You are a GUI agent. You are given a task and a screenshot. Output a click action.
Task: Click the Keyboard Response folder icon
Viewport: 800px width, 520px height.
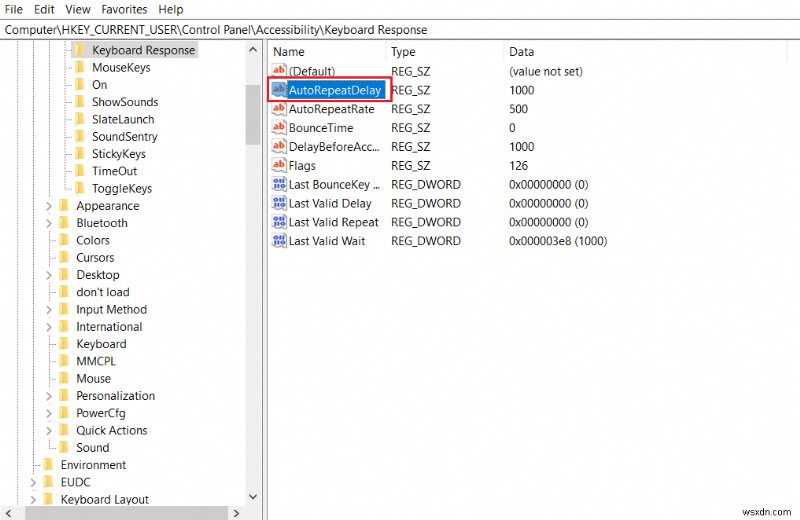click(80, 50)
